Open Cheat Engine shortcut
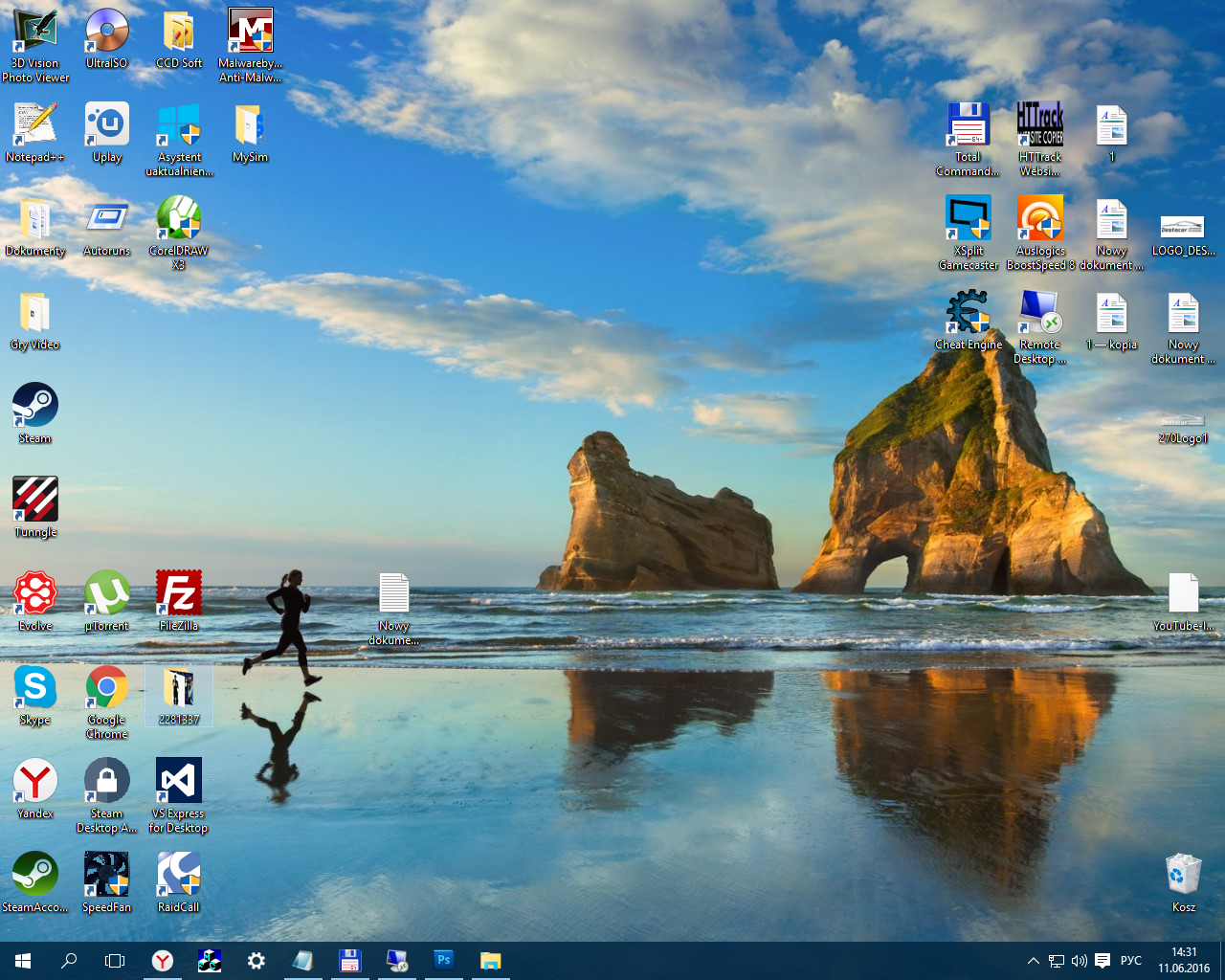The image size is (1225, 980). [x=969, y=320]
